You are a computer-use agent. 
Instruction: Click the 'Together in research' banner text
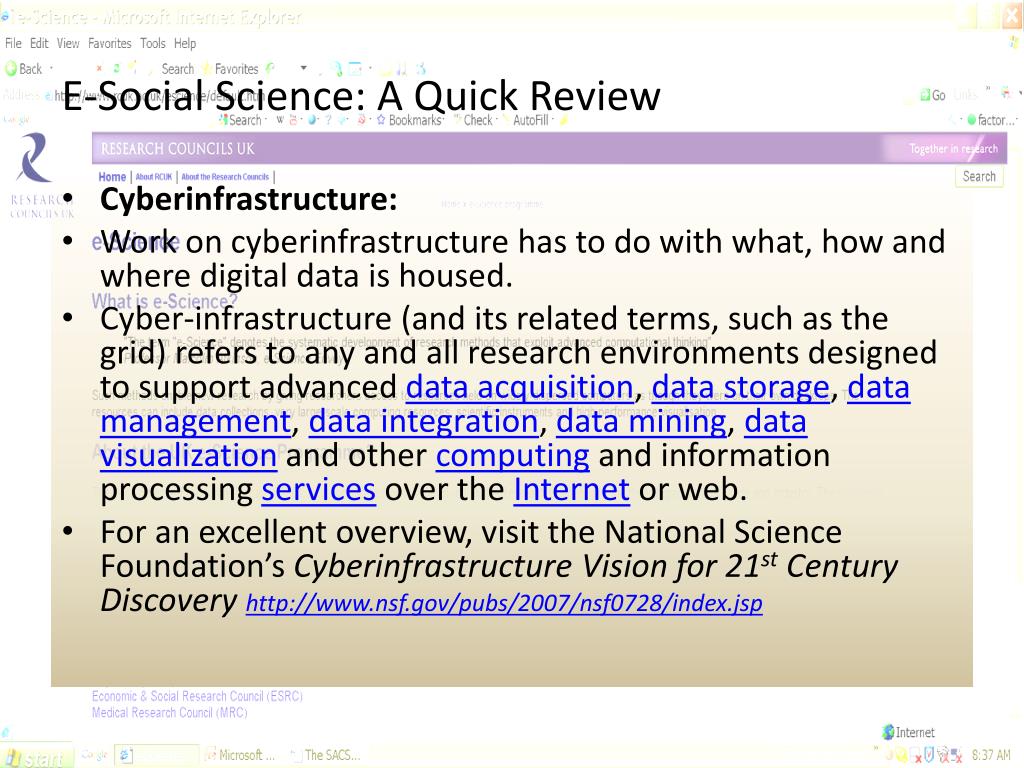coord(953,149)
